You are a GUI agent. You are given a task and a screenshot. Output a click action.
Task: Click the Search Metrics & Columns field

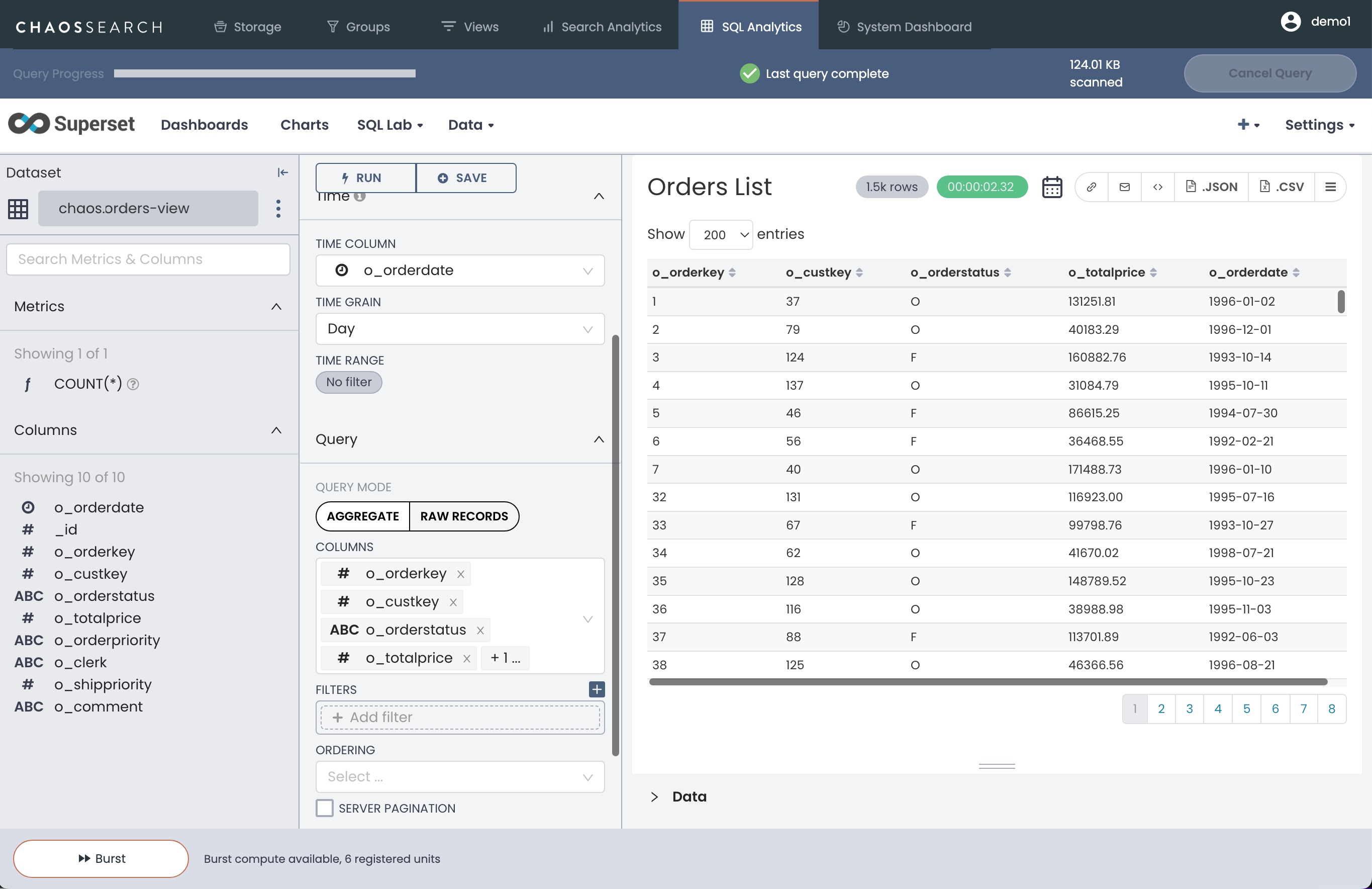point(148,259)
